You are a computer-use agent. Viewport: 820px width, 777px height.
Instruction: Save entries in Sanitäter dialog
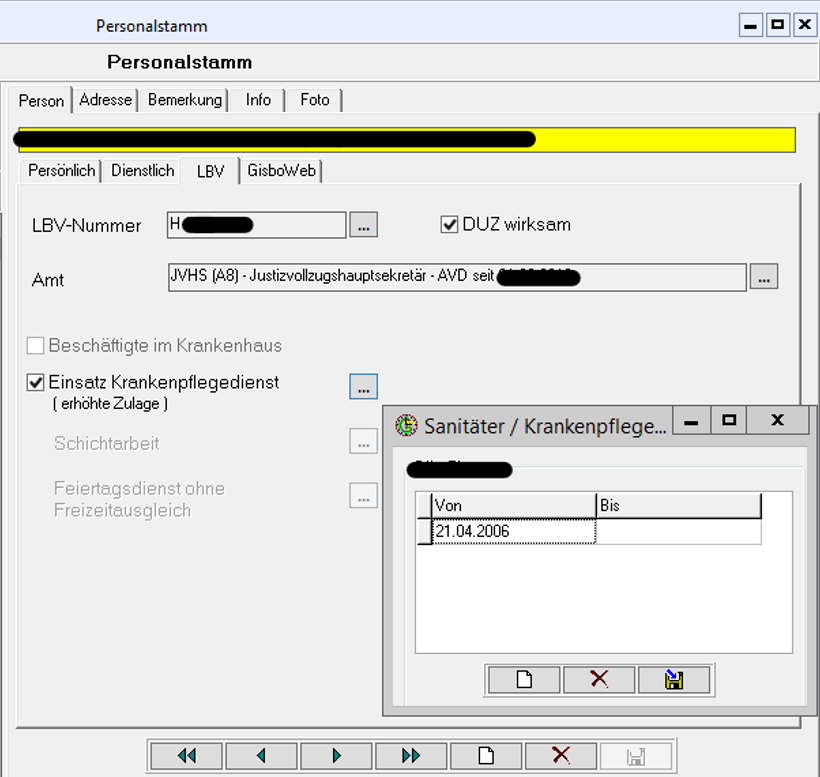674,680
